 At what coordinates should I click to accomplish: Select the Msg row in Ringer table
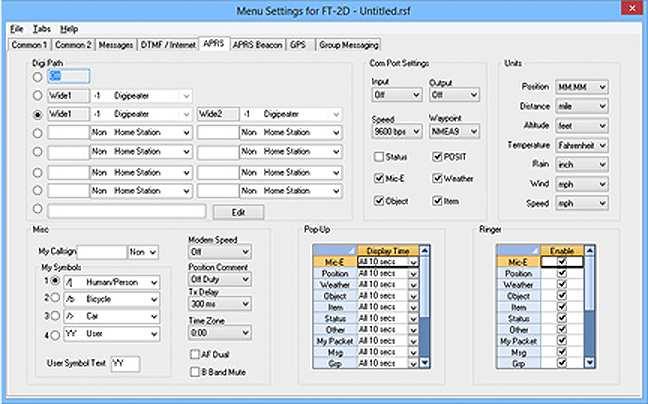point(518,352)
